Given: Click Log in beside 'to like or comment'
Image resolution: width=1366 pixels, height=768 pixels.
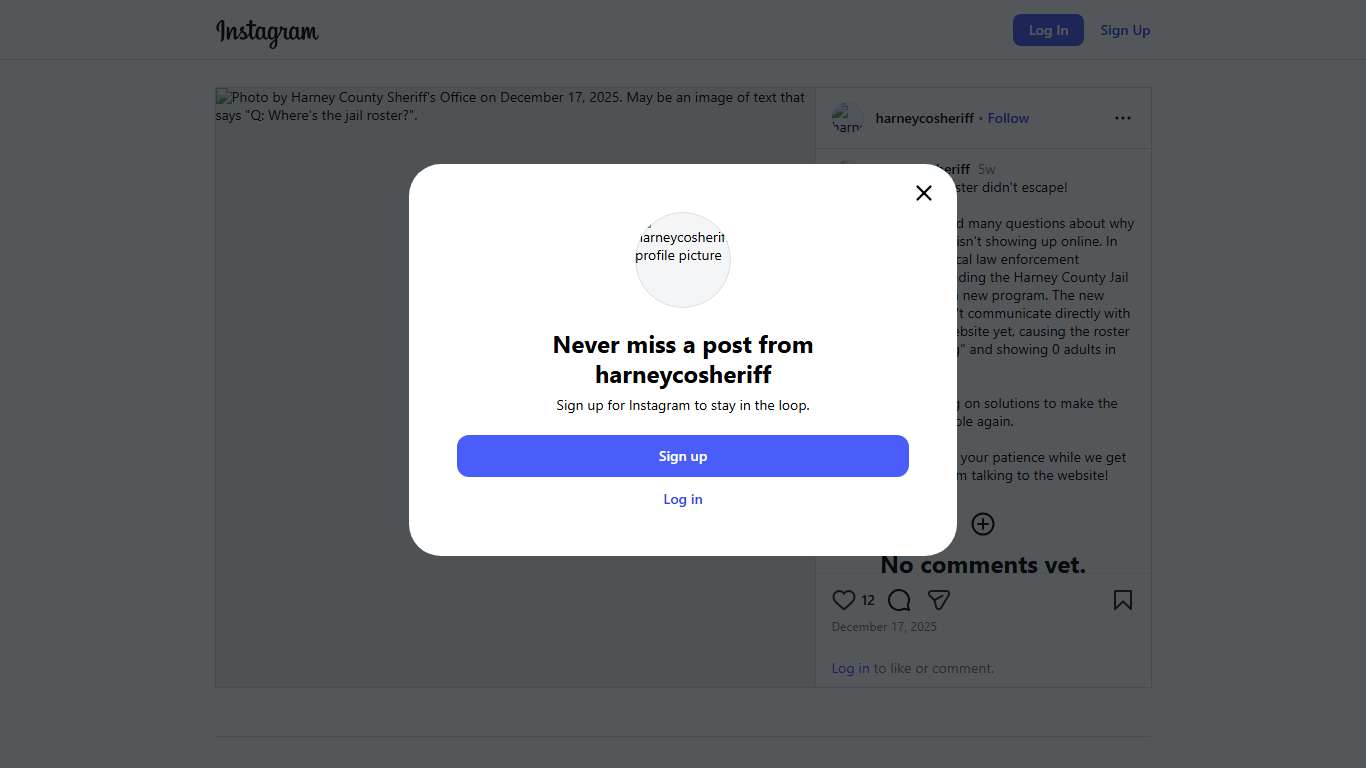Looking at the screenshot, I should [850, 668].
